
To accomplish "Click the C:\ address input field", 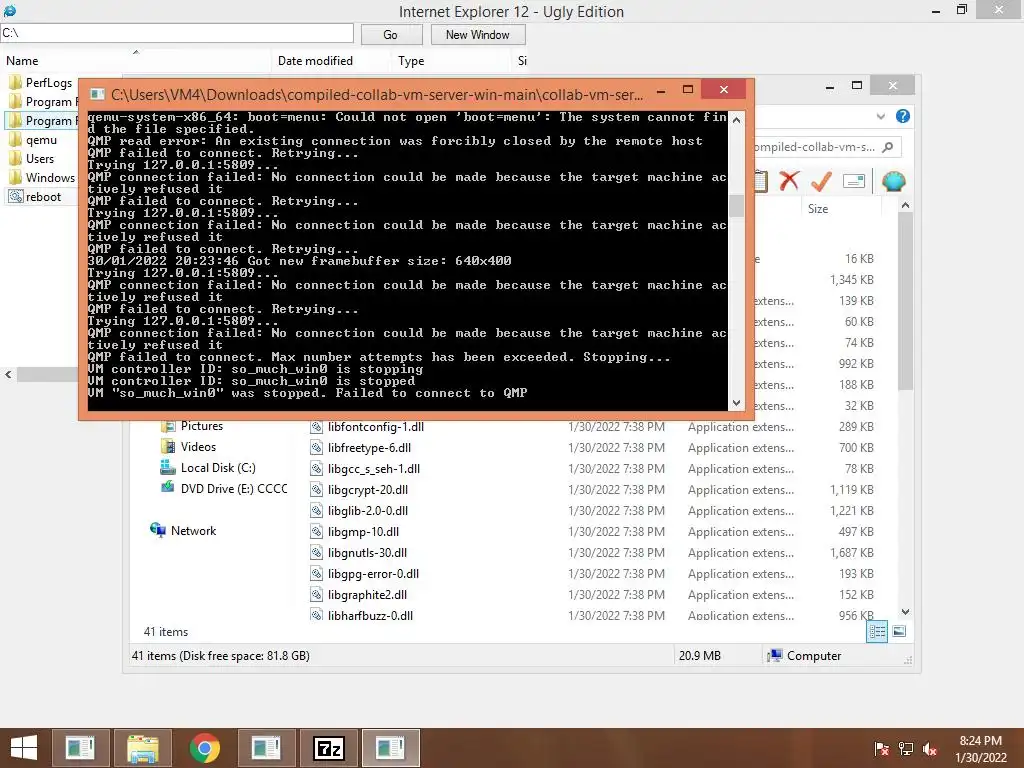I will [177, 33].
